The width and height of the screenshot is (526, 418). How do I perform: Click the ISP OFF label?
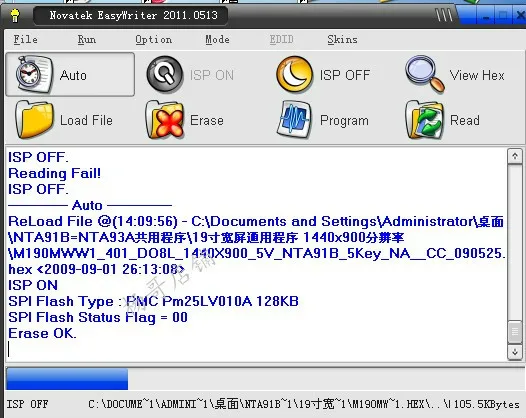click(x=345, y=75)
